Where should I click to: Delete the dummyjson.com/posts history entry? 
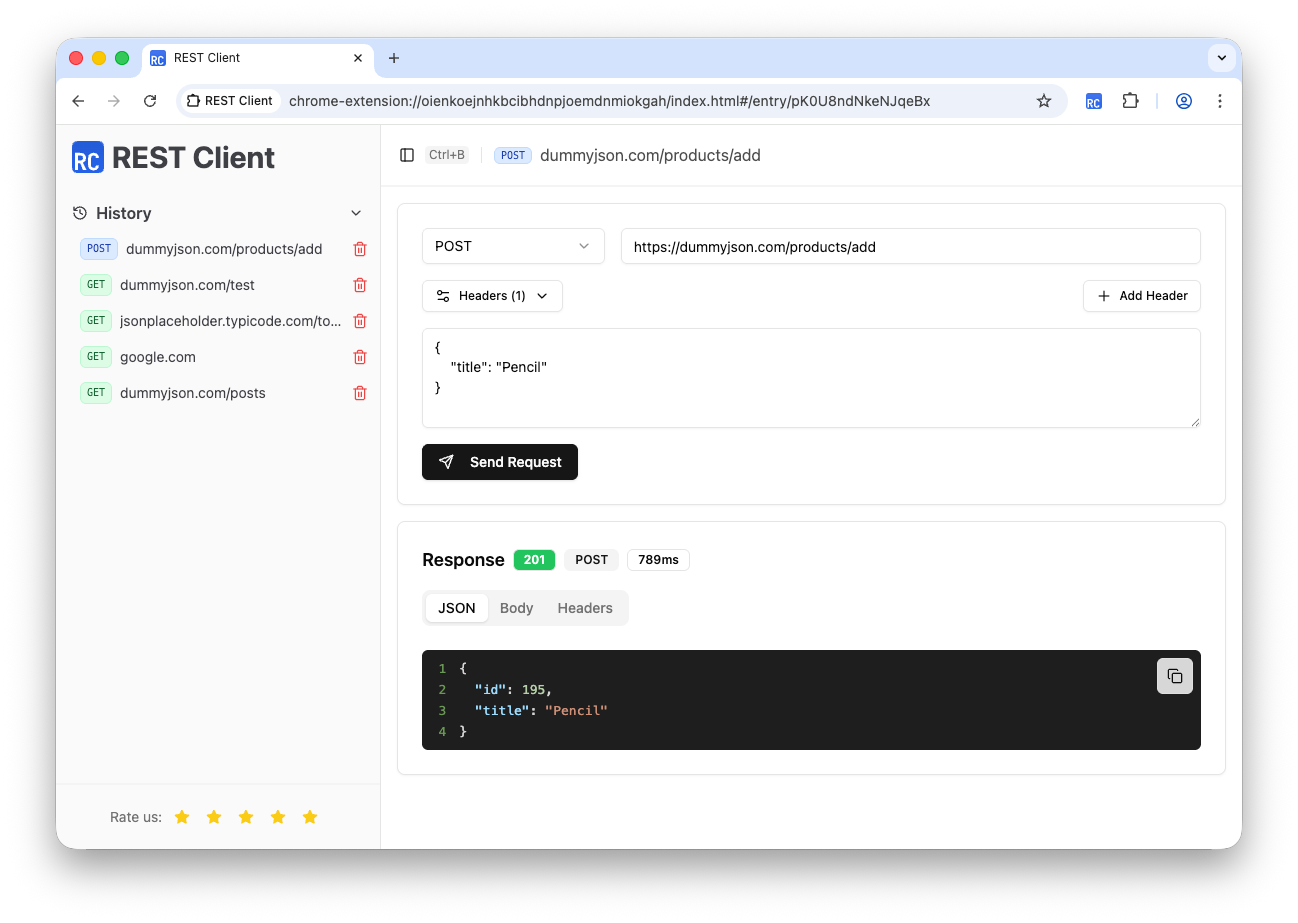pyautogui.click(x=360, y=392)
